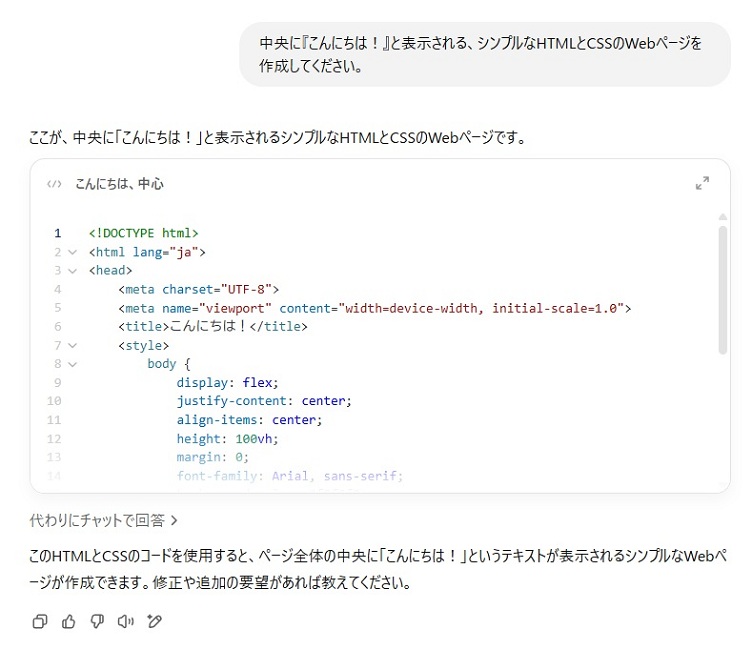The width and height of the screenshot is (752, 650).
Task: Copy the response with the copy icon
Action: 40,621
